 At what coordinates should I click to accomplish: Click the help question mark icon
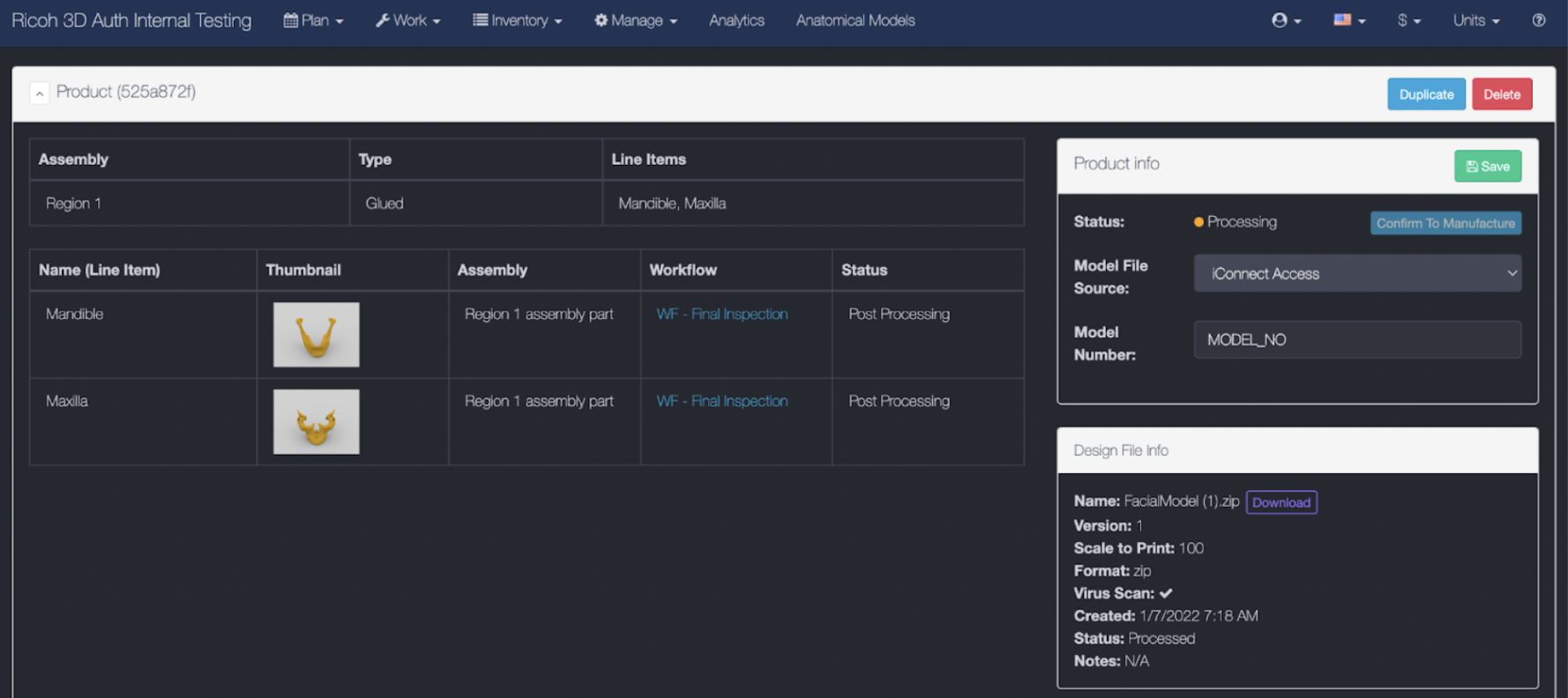pyautogui.click(x=1538, y=20)
